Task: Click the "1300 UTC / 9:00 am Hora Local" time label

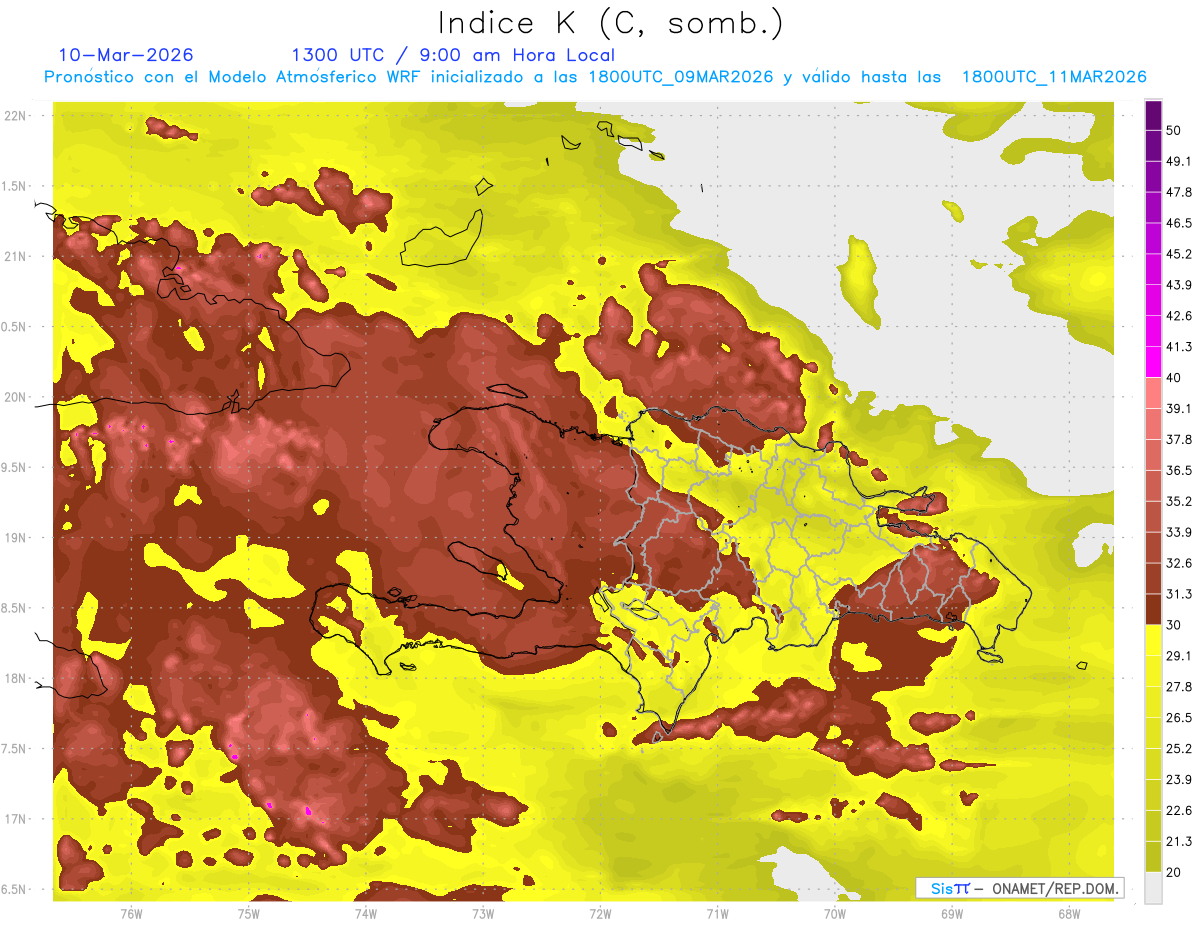Action: point(453,55)
